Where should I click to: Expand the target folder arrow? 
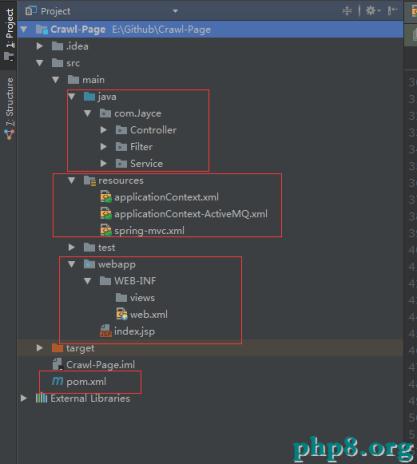click(39, 348)
